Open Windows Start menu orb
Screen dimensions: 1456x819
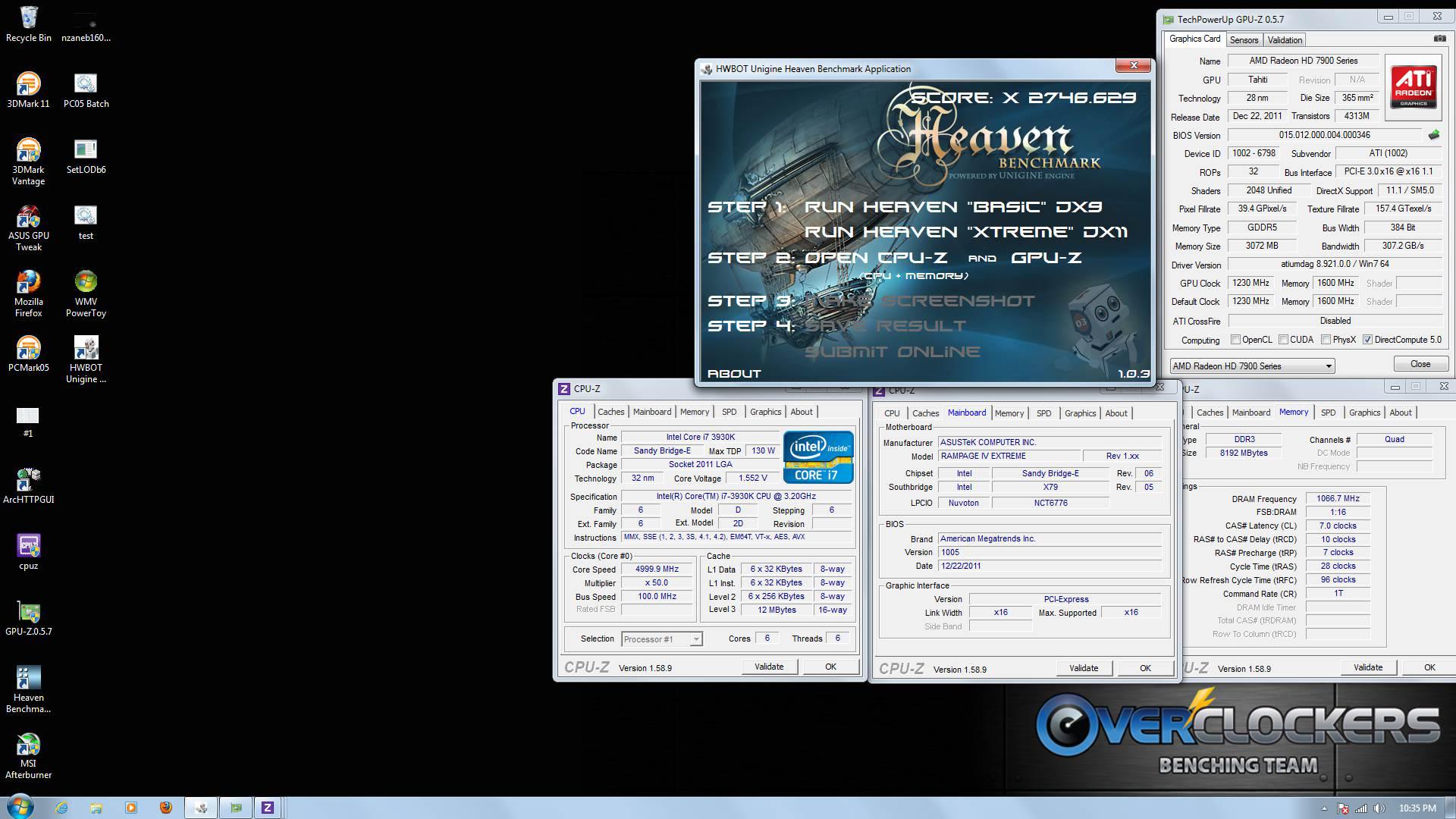coord(20,807)
